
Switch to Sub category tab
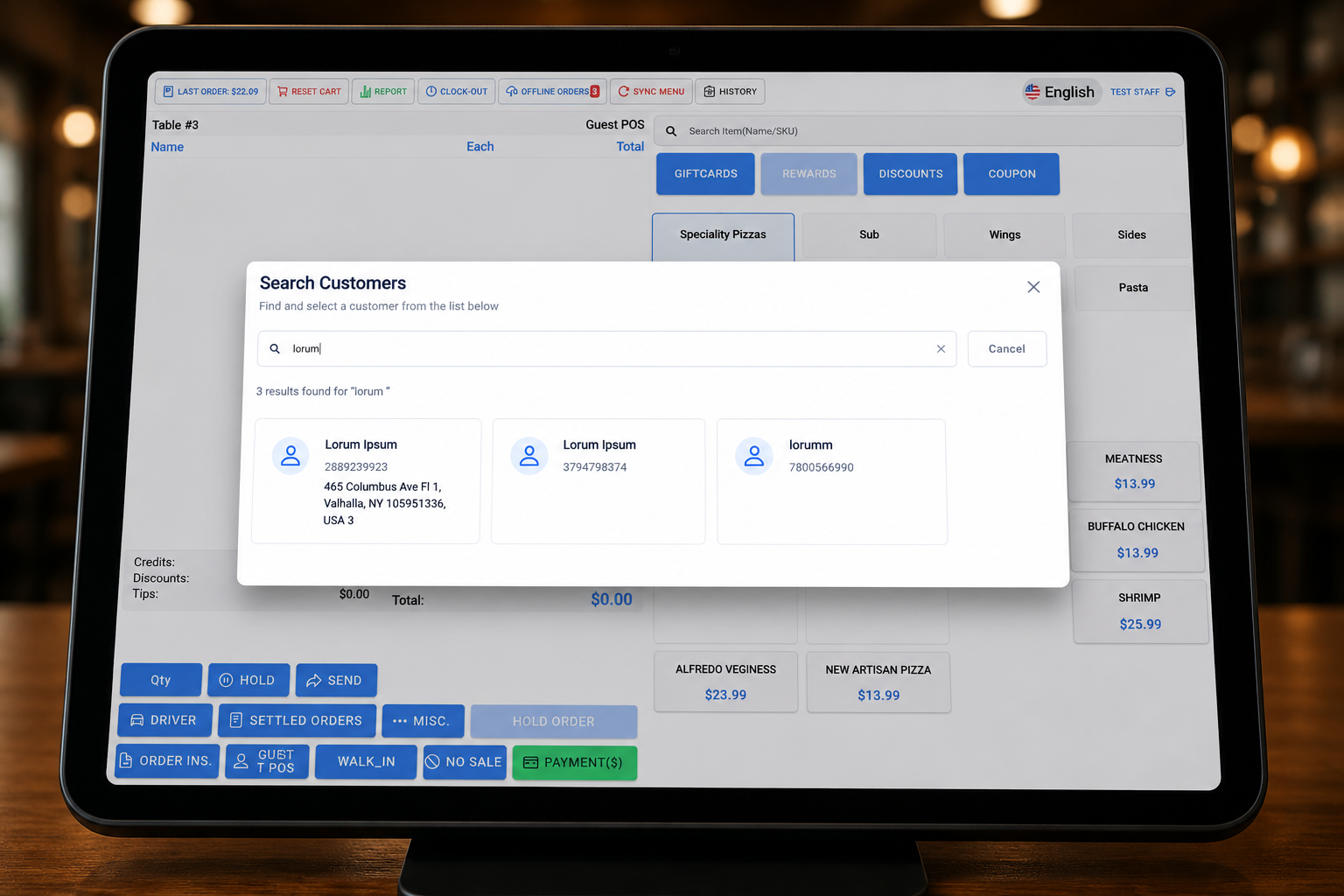pyautogui.click(x=869, y=234)
